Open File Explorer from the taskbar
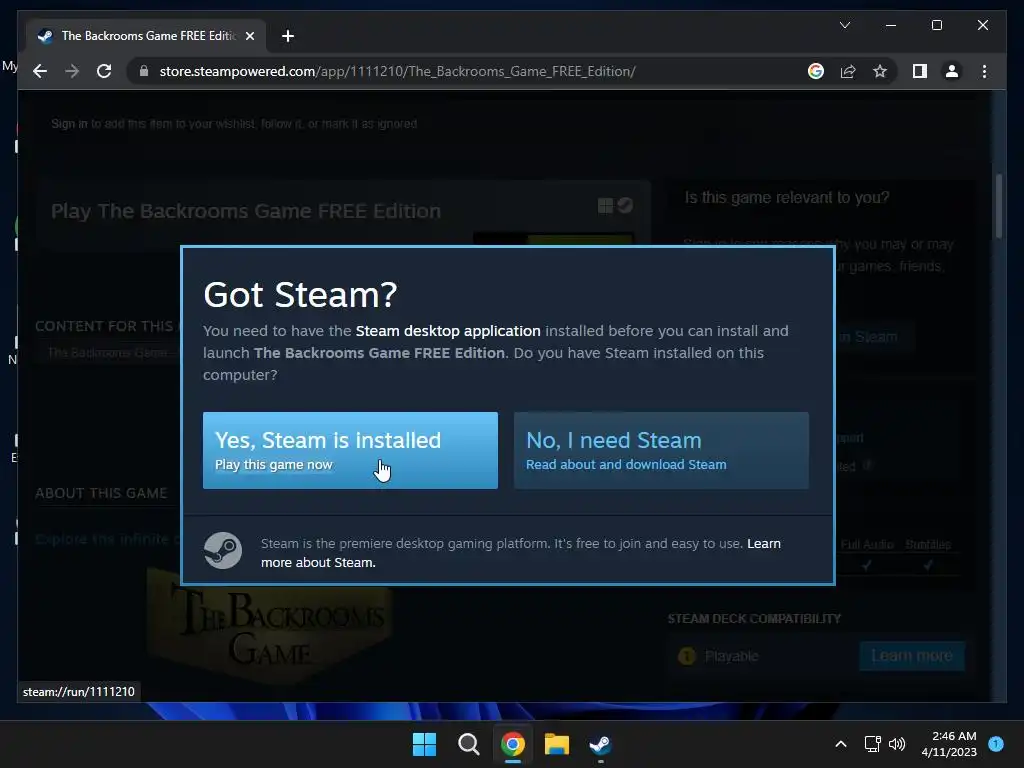Image resolution: width=1024 pixels, height=768 pixels. pos(556,744)
